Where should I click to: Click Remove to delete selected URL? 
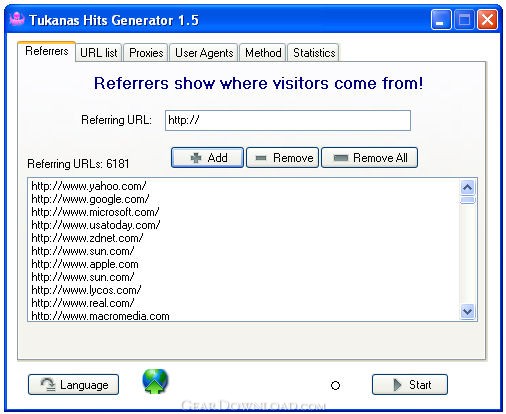coord(283,158)
